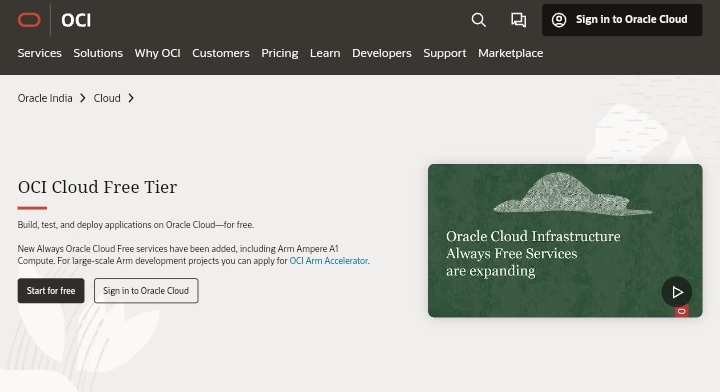Open the green video thumbnail card

565,241
